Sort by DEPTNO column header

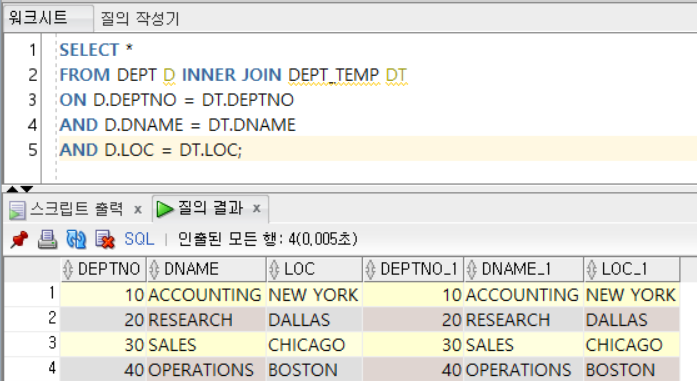point(103,269)
